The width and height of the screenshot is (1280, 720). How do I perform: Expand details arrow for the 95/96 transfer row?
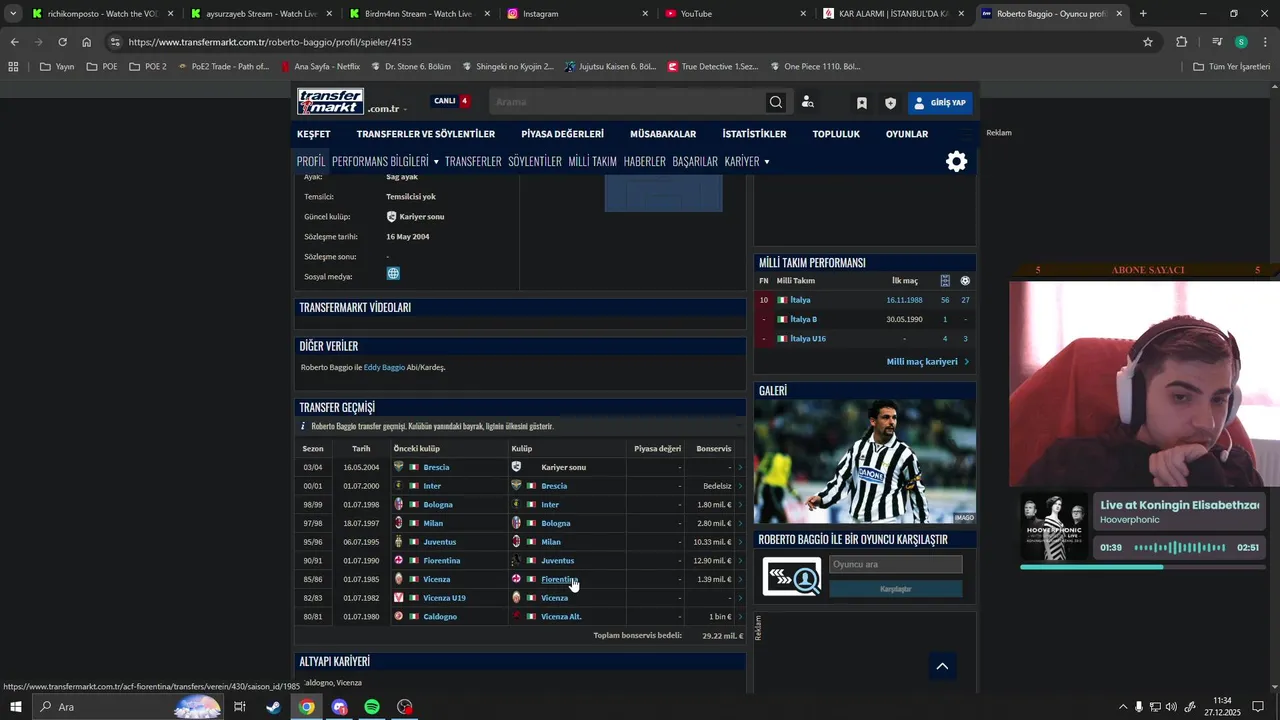coord(740,542)
